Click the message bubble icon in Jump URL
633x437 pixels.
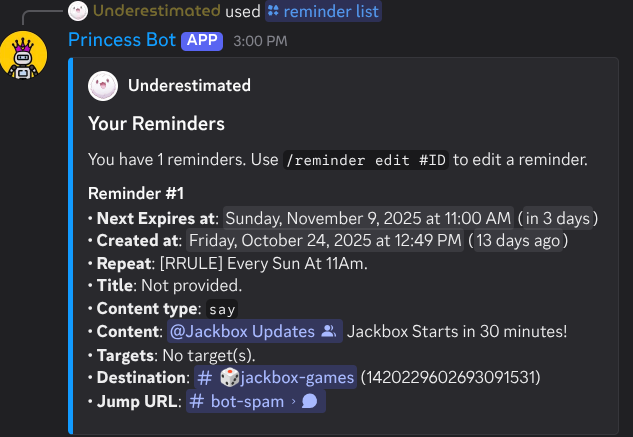(309, 401)
